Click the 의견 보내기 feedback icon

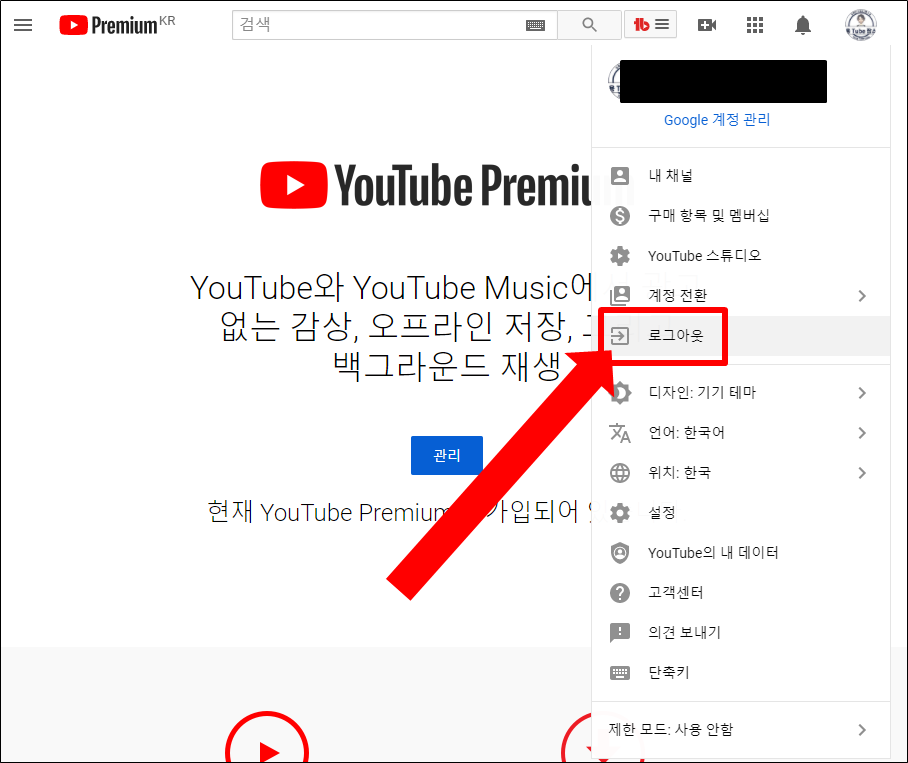click(620, 632)
